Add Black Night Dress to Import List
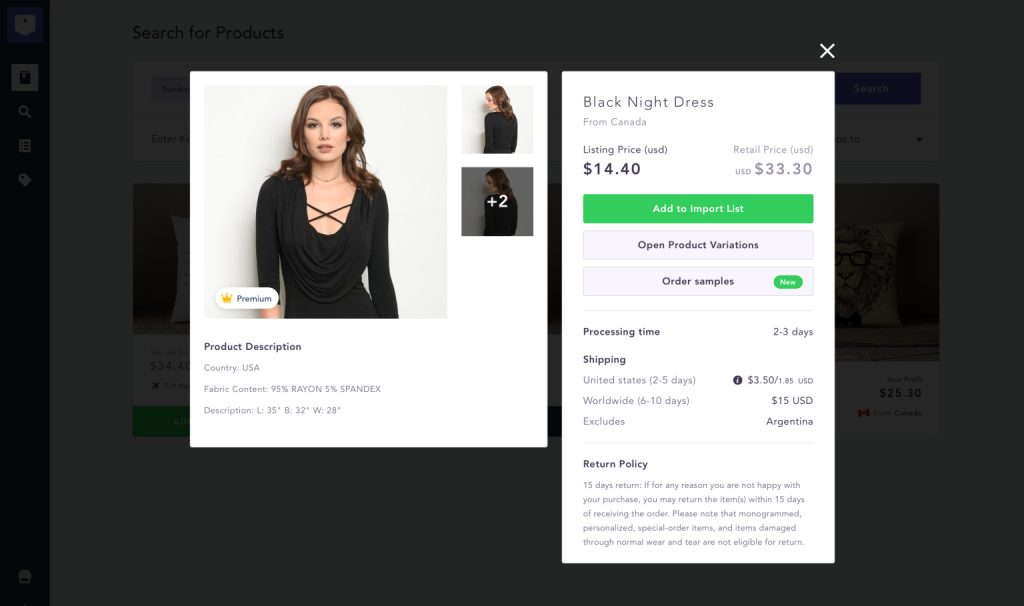This screenshot has width=1024, height=606. click(x=698, y=208)
